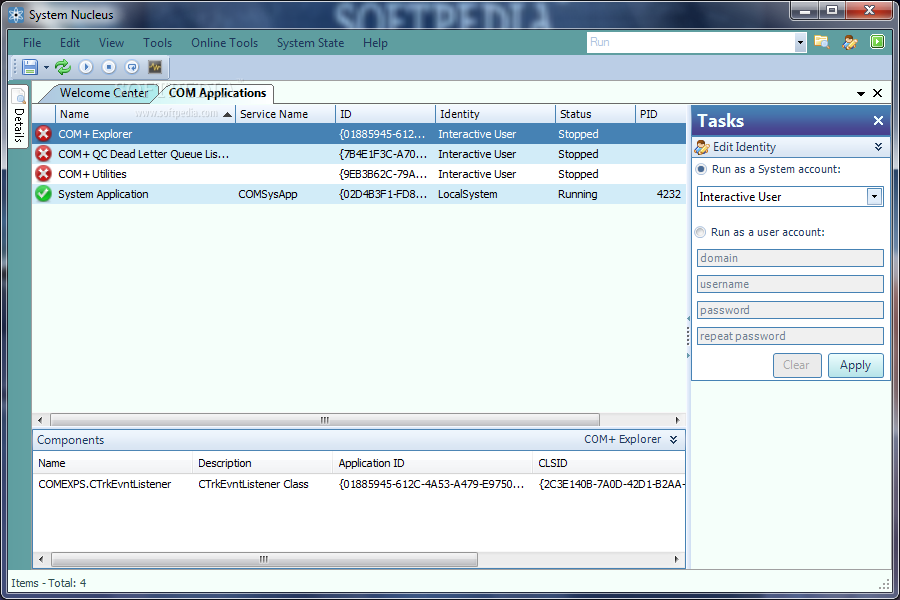Open the Save button dropdown arrow
Viewport: 900px width, 600px height.
46,68
